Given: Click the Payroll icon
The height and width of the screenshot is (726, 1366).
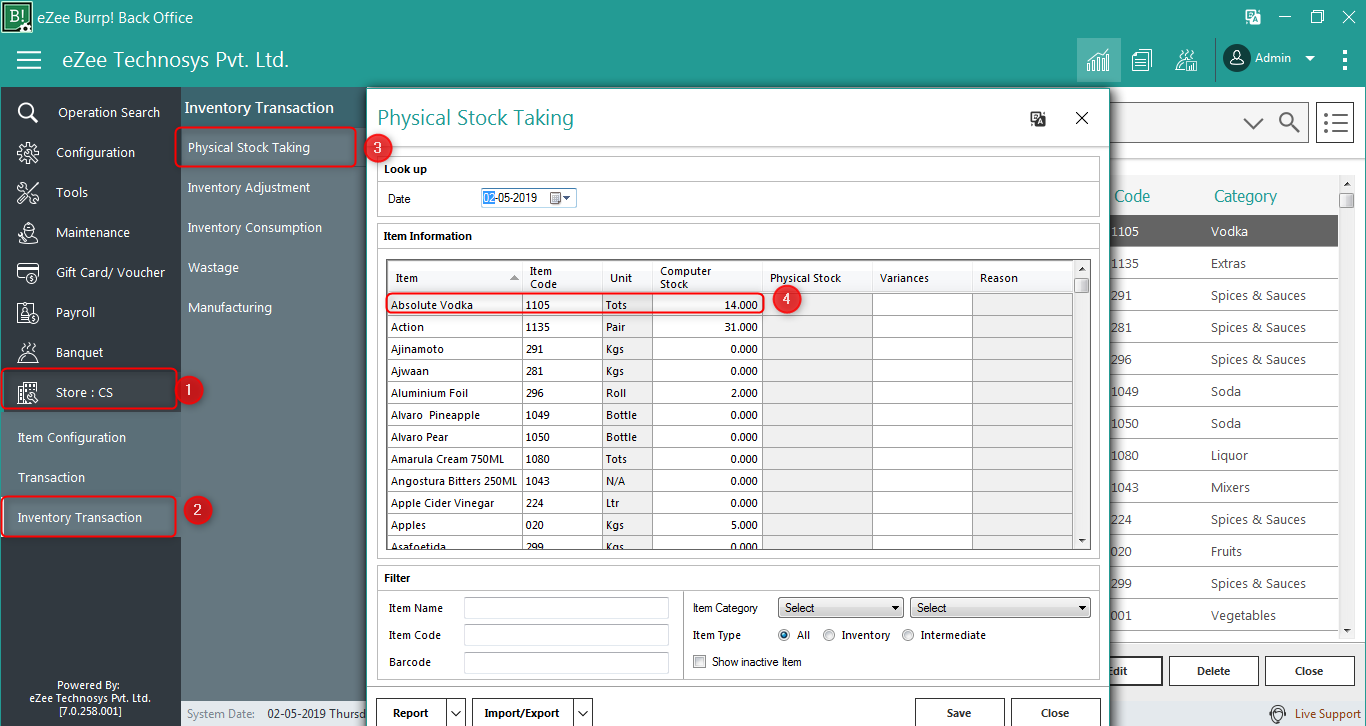Looking at the screenshot, I should (x=28, y=313).
